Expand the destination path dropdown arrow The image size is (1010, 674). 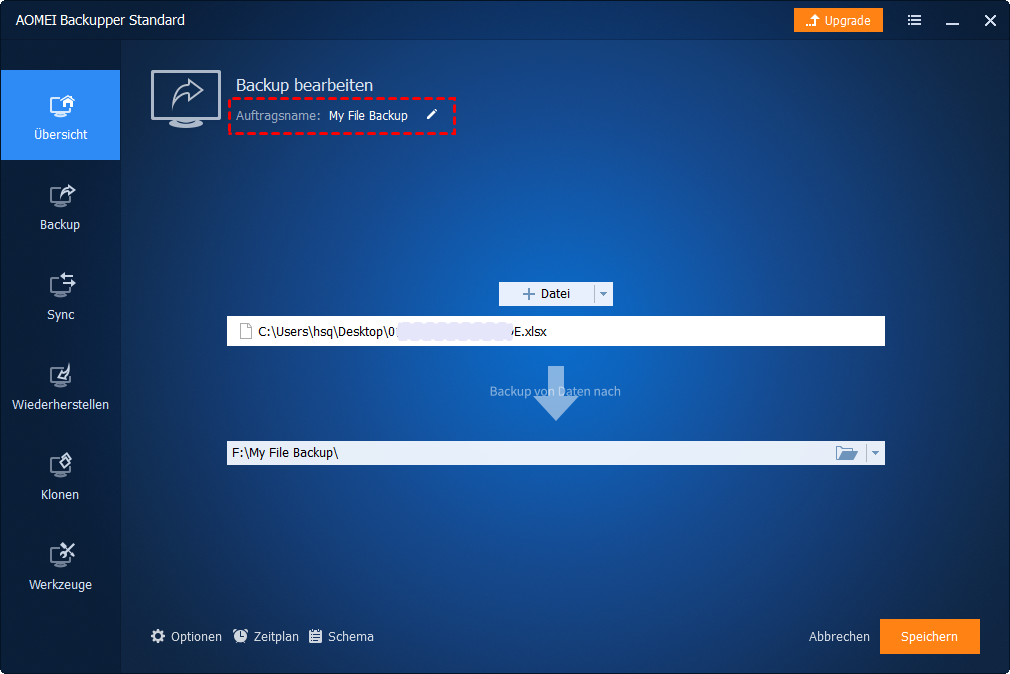[x=875, y=453]
